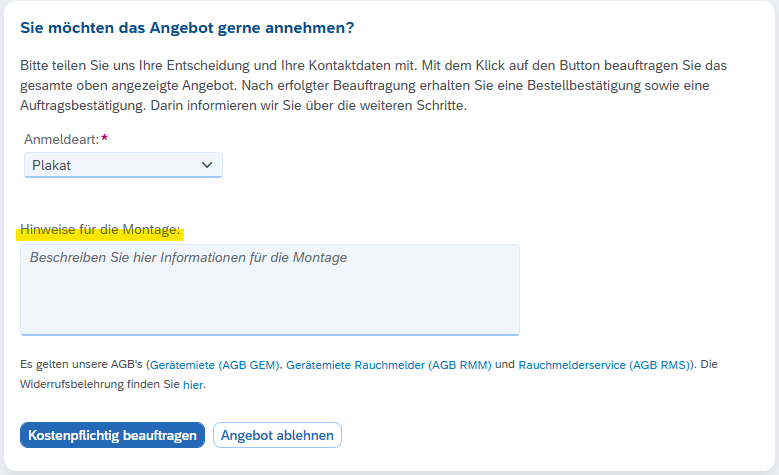Click the chevron arrow in the Plakat combo box
Image resolution: width=779 pixels, height=475 pixels.
point(207,165)
